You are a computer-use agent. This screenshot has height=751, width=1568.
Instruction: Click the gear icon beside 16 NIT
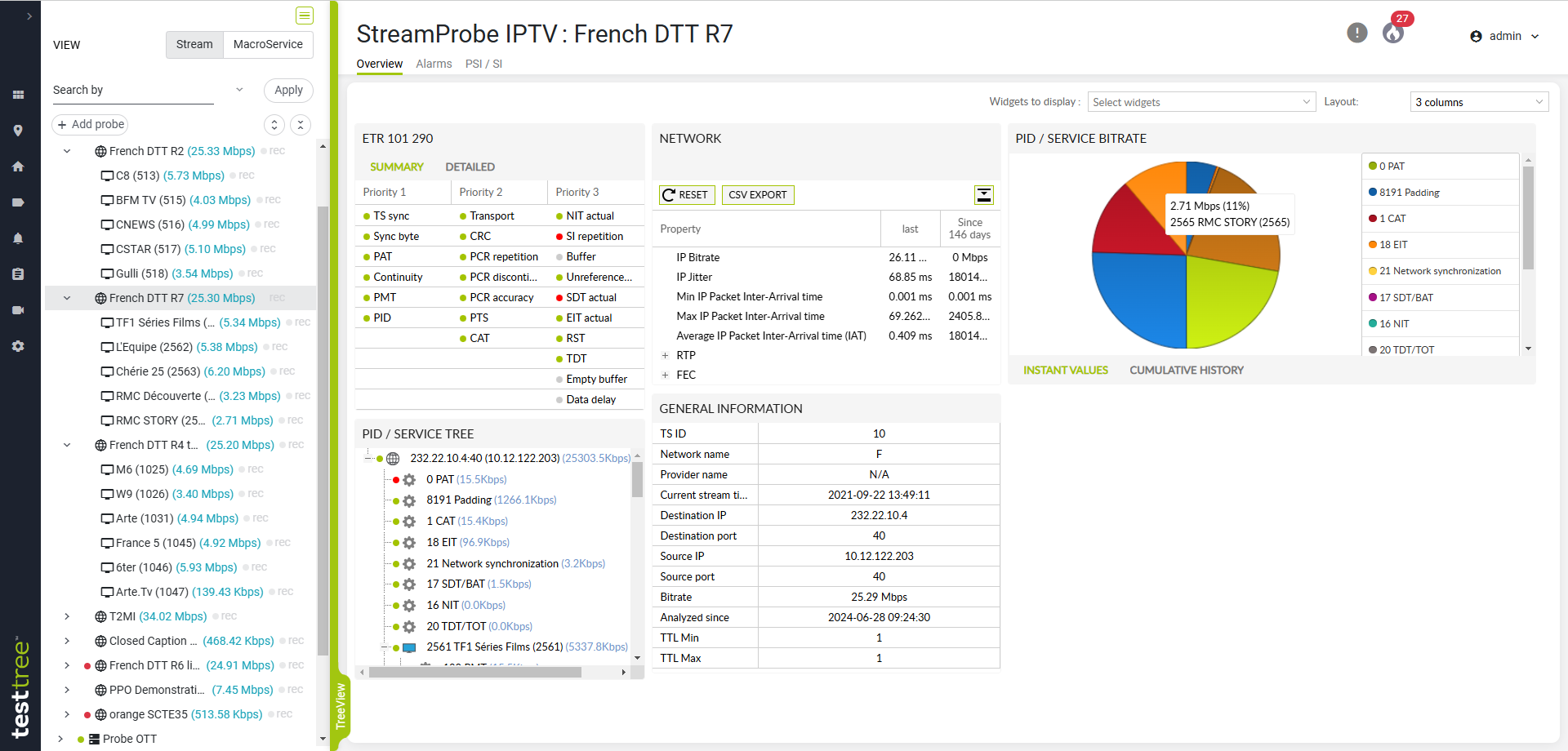[410, 606]
